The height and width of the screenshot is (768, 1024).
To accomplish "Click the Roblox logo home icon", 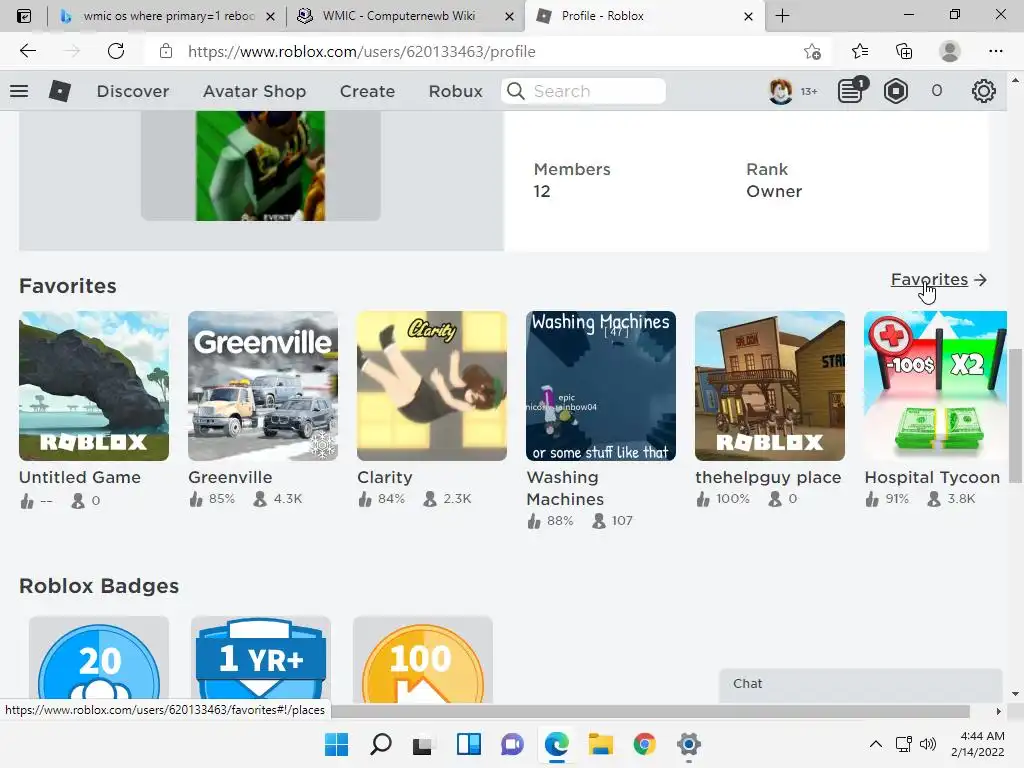I will pyautogui.click(x=59, y=91).
